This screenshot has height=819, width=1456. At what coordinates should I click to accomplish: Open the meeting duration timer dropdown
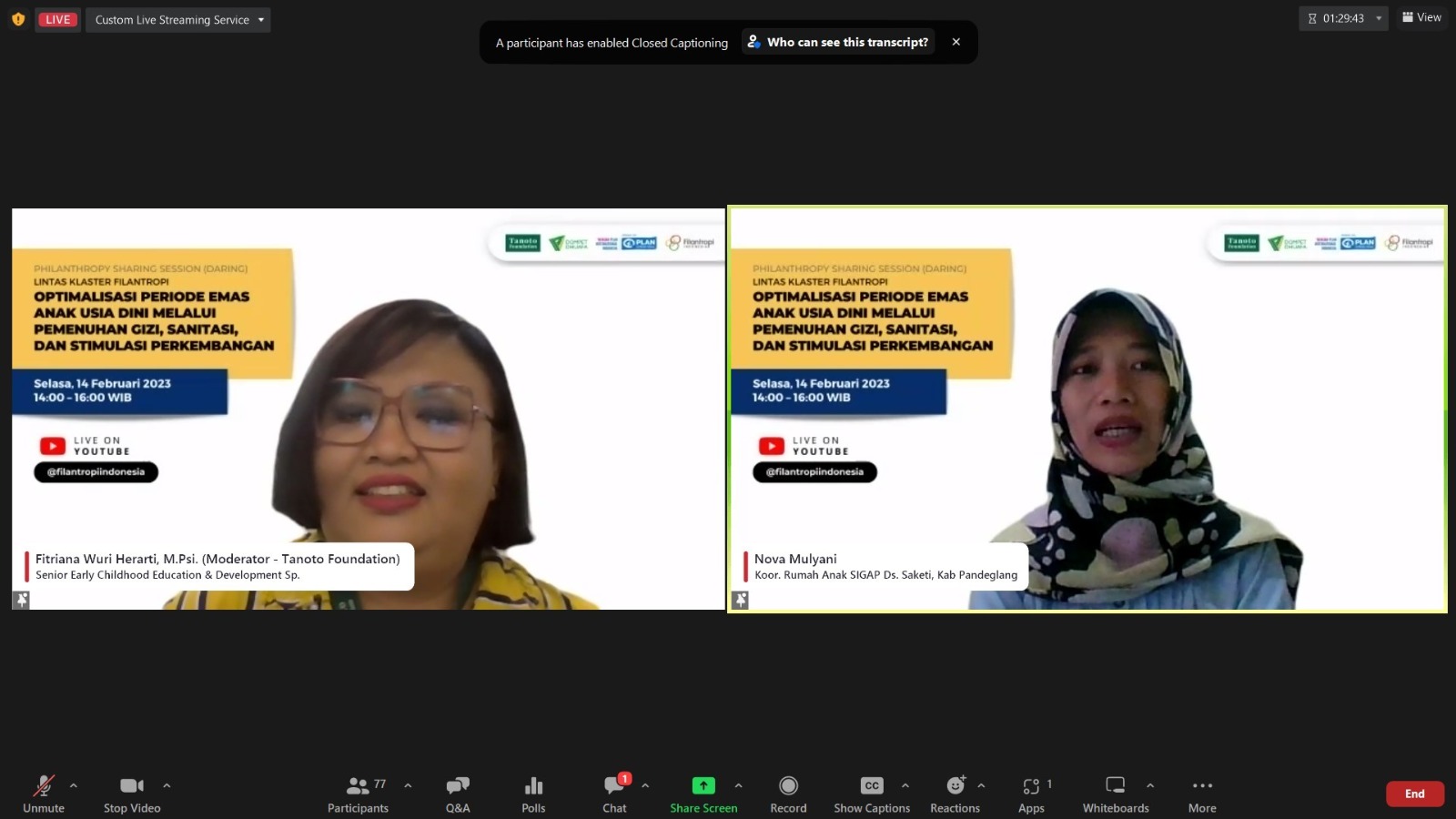click(1378, 17)
